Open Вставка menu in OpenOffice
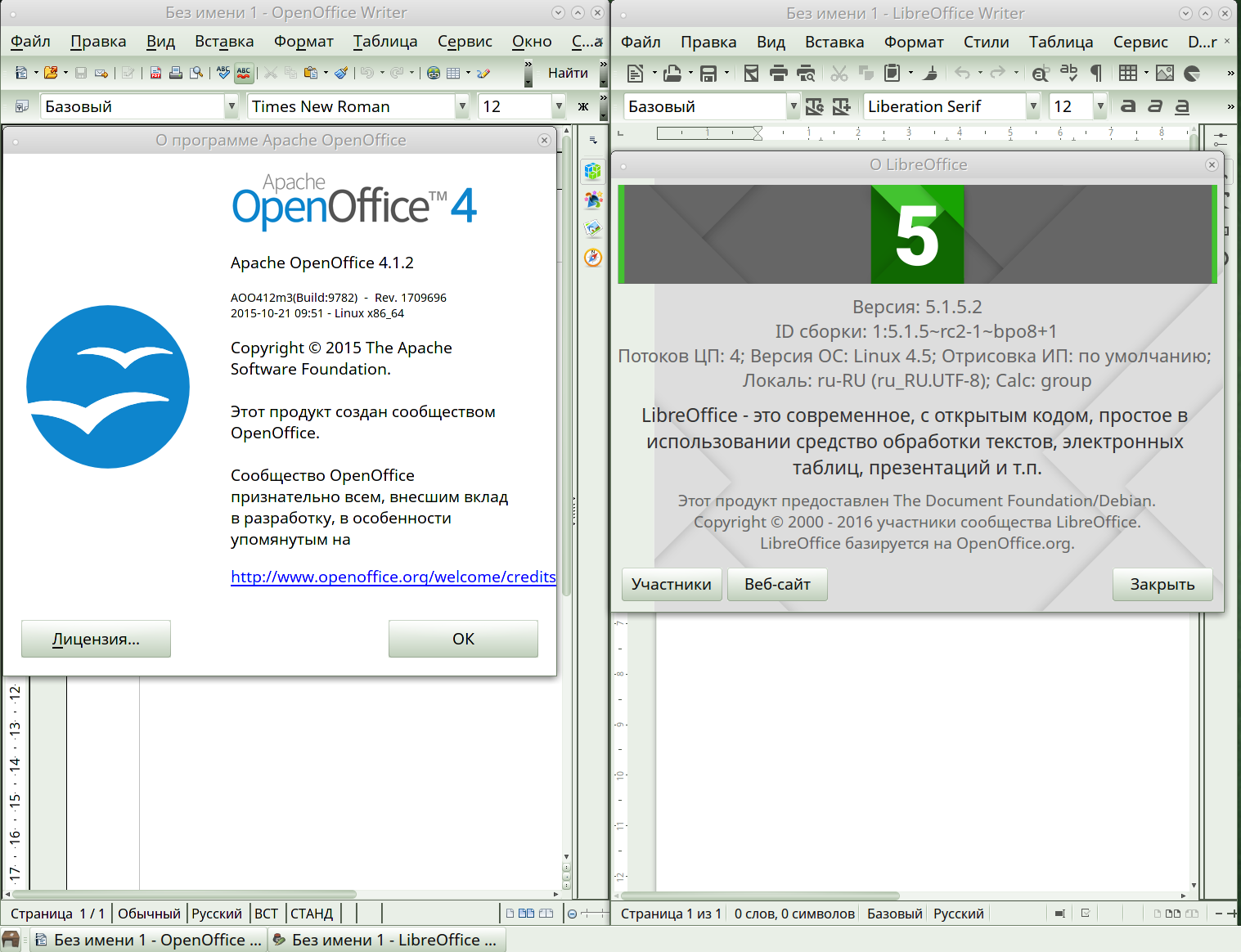Viewport: 1241px width, 952px height. (224, 42)
